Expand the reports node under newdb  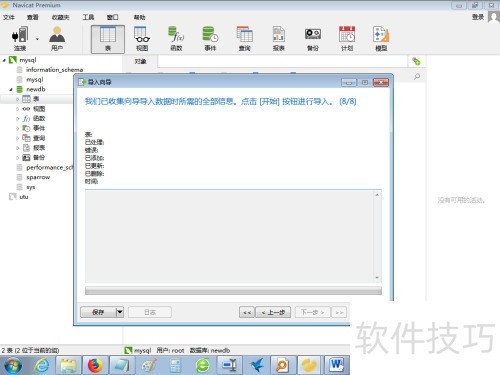tap(18, 148)
